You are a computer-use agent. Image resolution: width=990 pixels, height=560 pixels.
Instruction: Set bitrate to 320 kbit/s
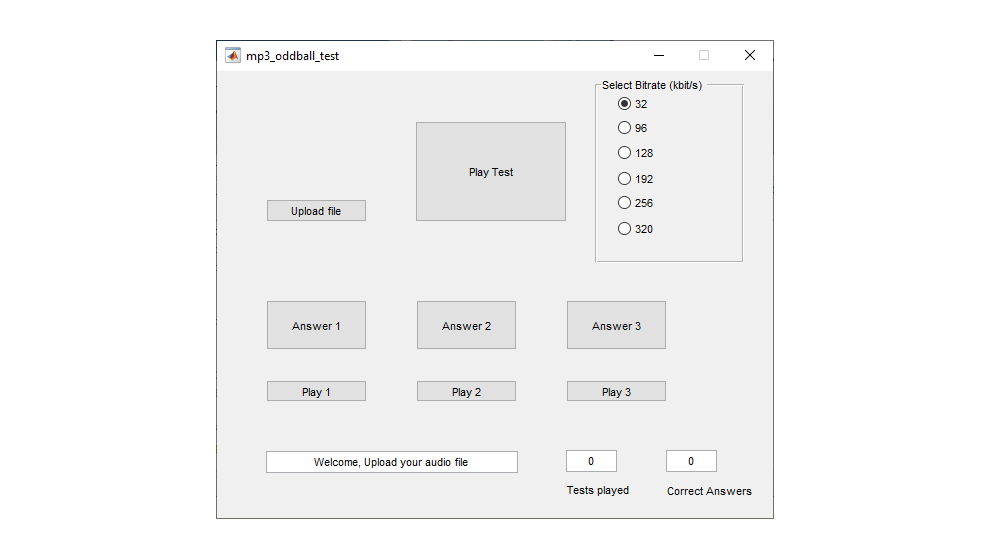(x=635, y=229)
